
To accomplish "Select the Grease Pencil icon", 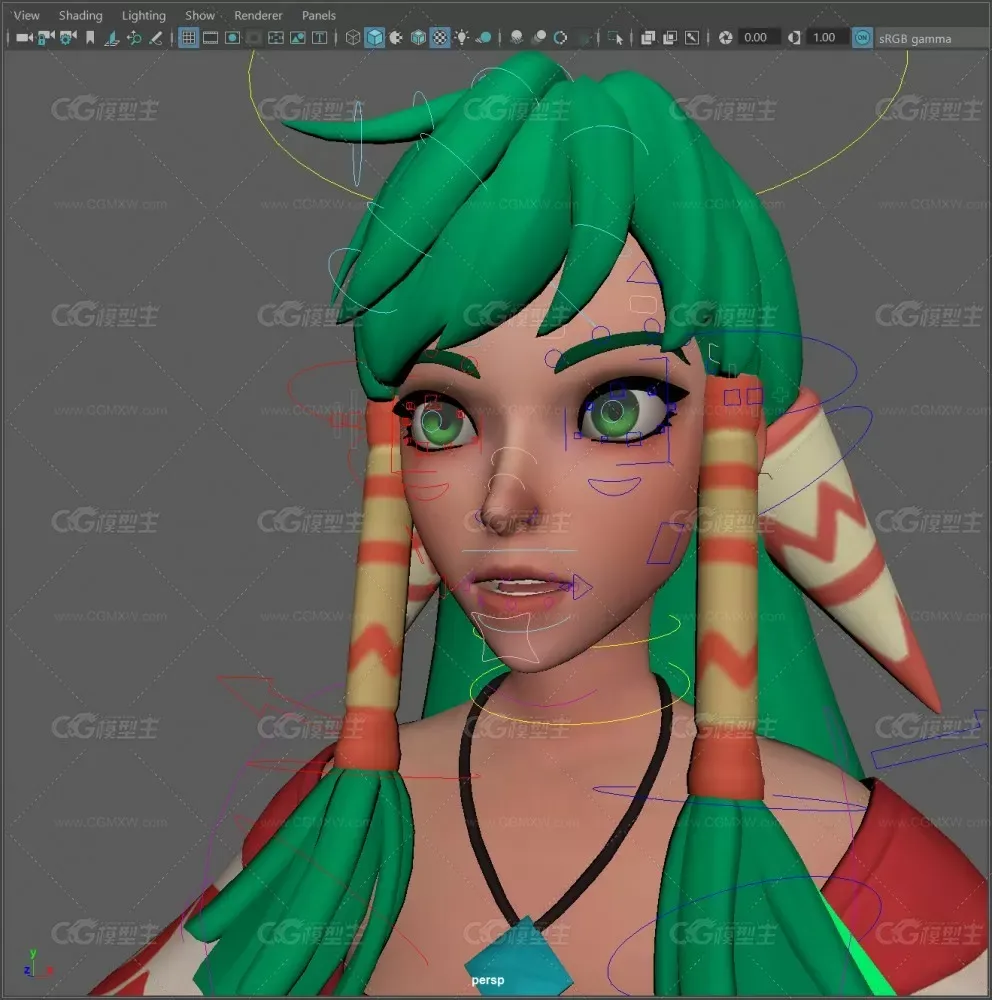I will 156,38.
